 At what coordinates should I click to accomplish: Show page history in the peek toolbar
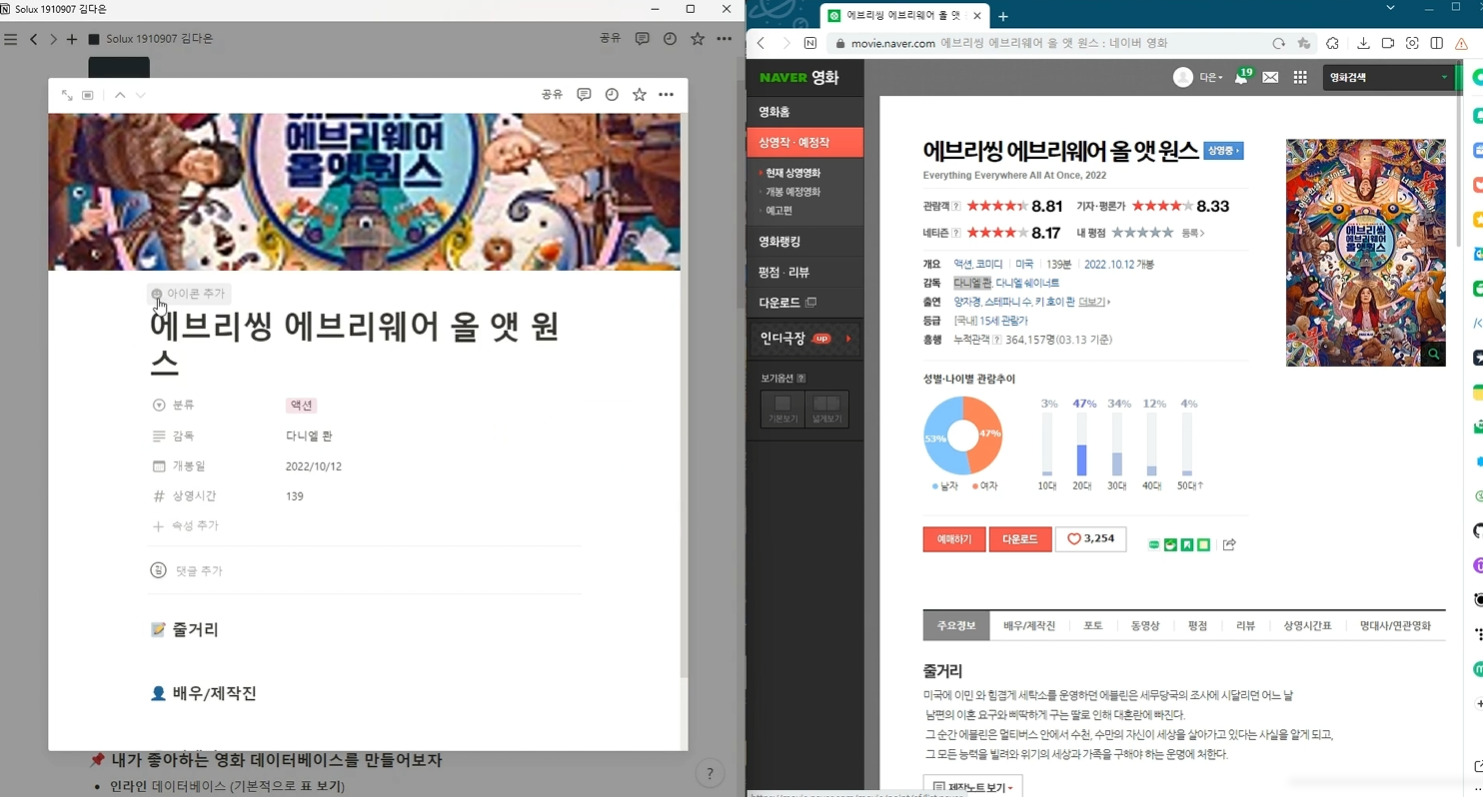point(611,95)
